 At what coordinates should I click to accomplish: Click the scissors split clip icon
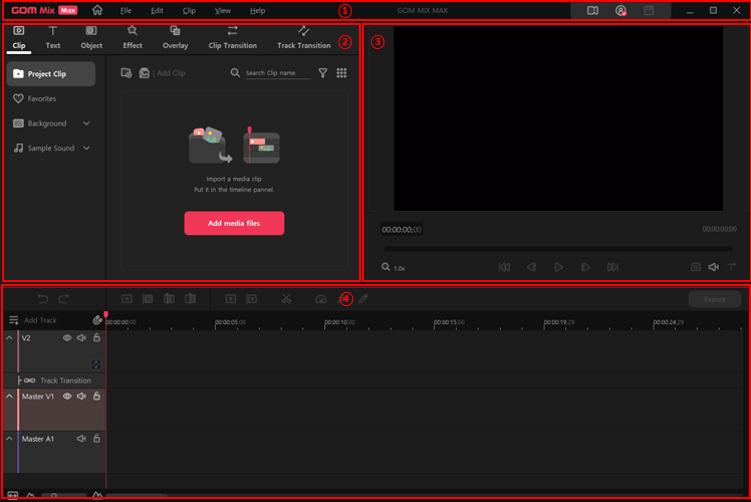(x=285, y=298)
